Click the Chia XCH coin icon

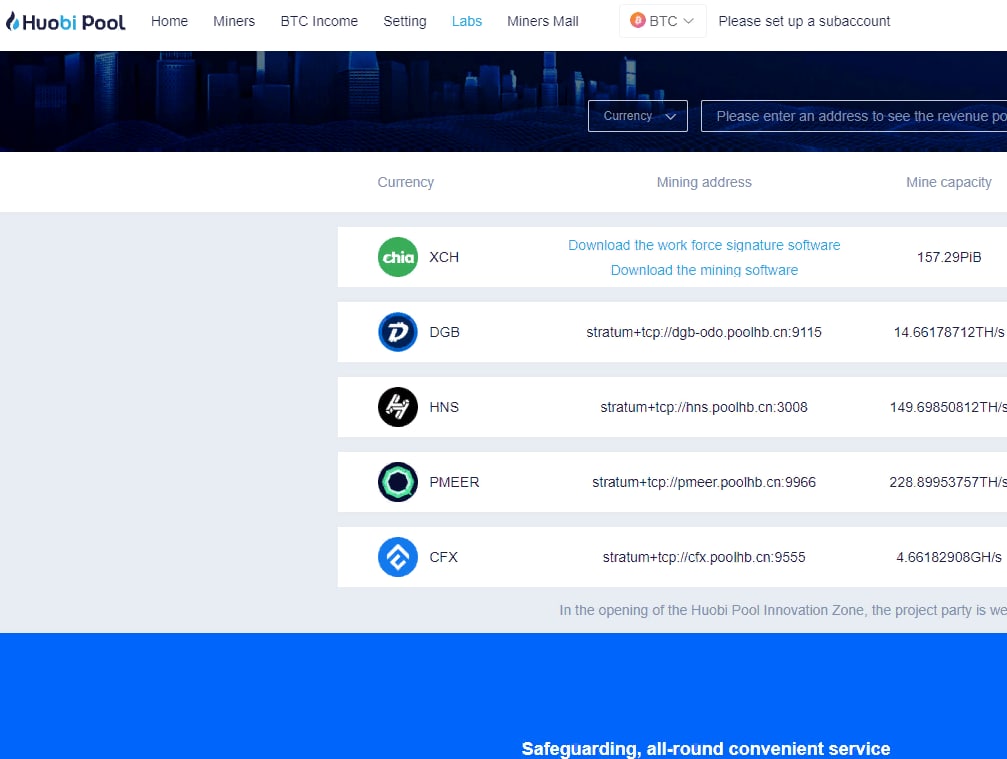tap(398, 257)
